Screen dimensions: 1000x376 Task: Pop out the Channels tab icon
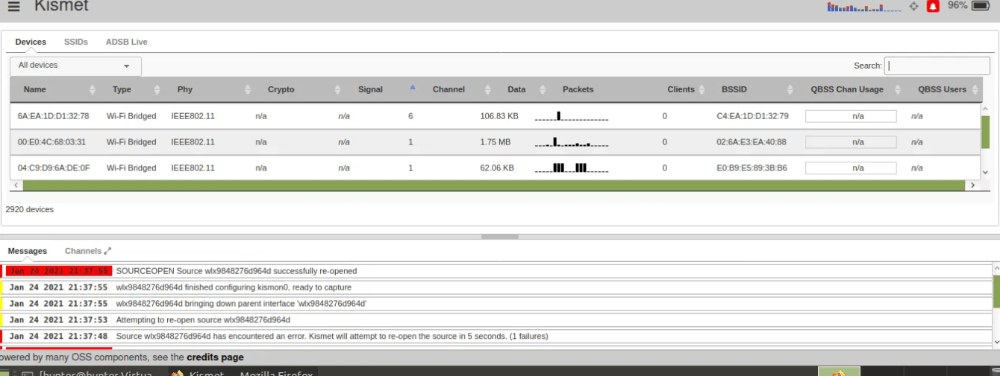[x=108, y=251]
